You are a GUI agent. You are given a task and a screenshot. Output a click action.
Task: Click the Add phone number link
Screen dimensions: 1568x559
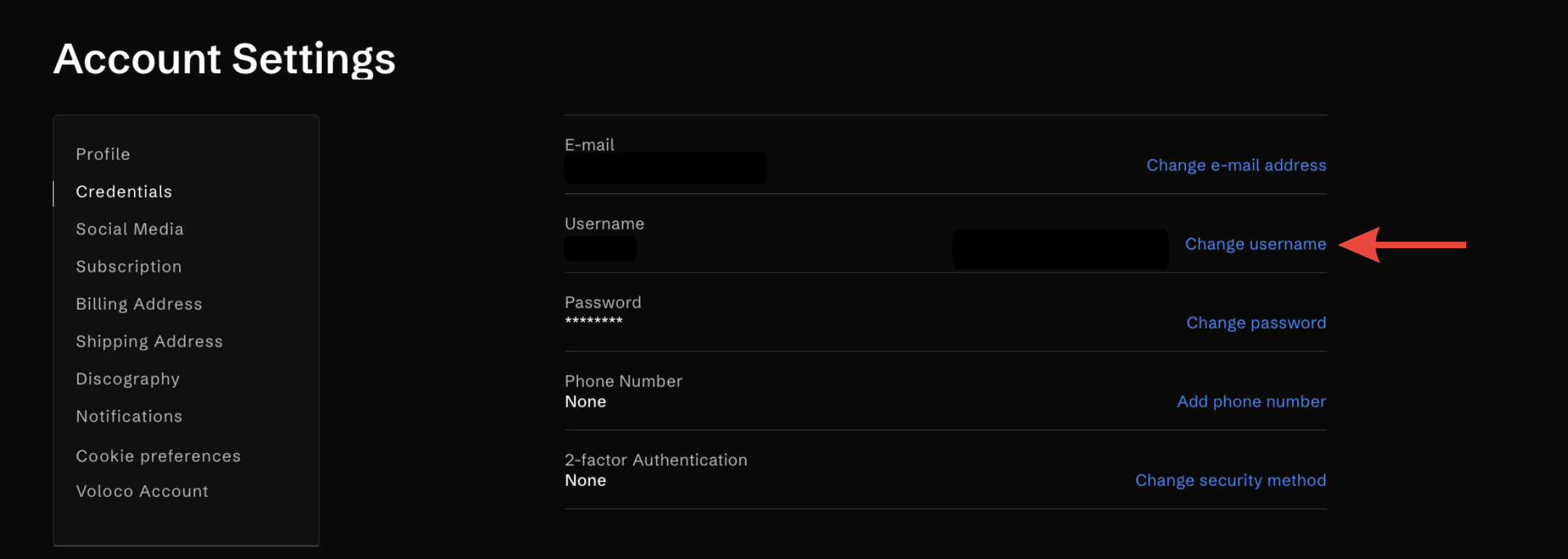(1251, 402)
